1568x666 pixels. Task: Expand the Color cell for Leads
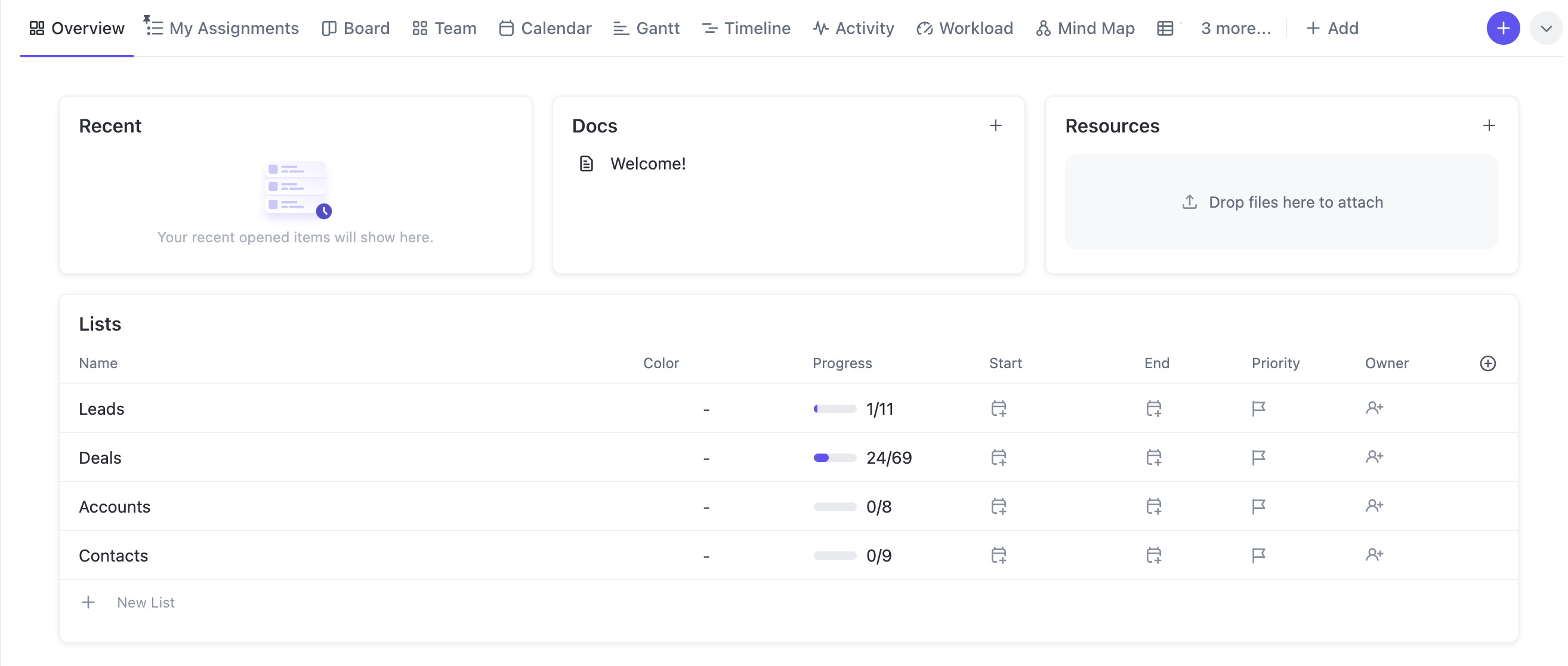click(706, 408)
